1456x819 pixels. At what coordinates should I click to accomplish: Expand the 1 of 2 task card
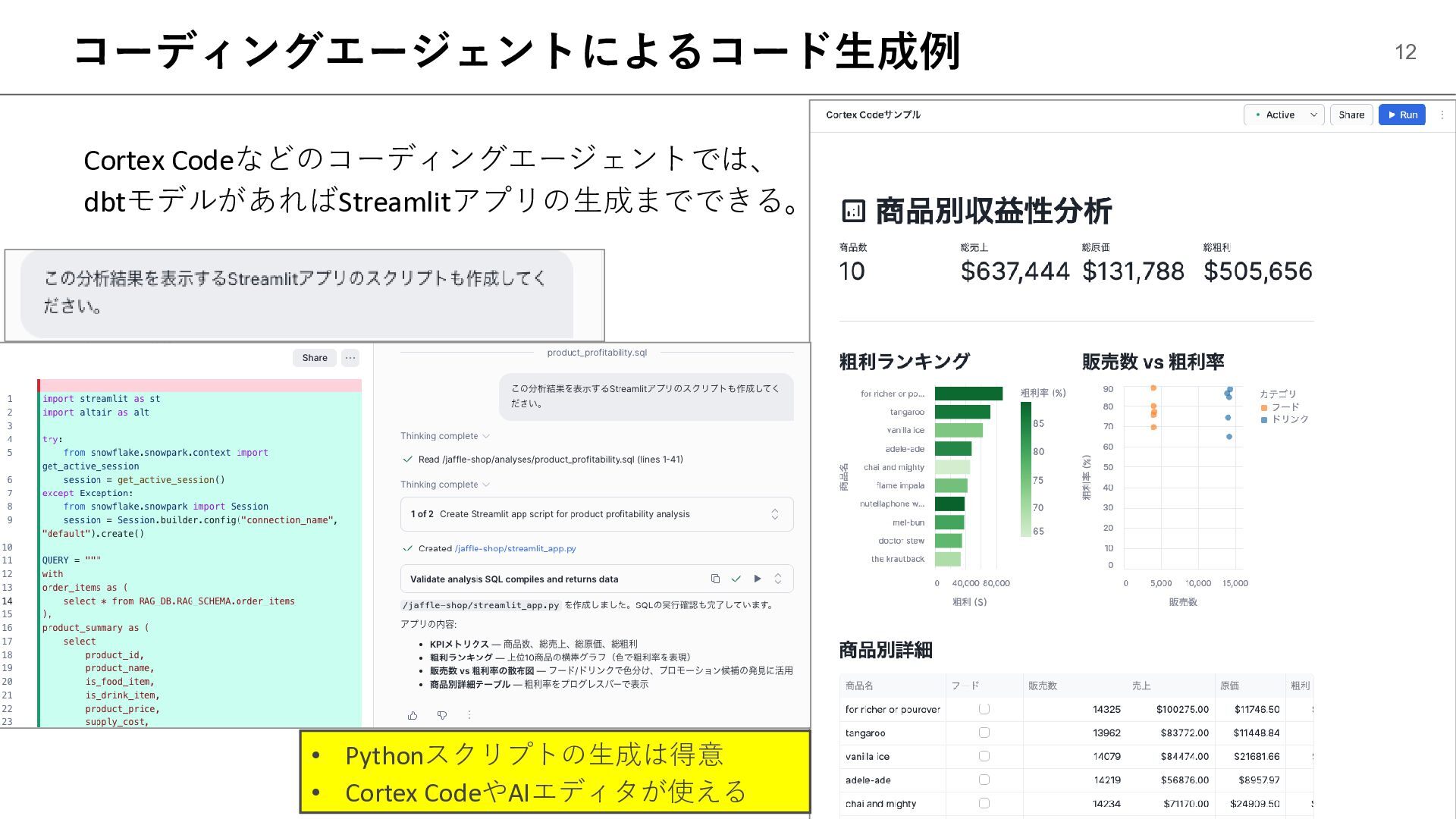pyautogui.click(x=774, y=514)
